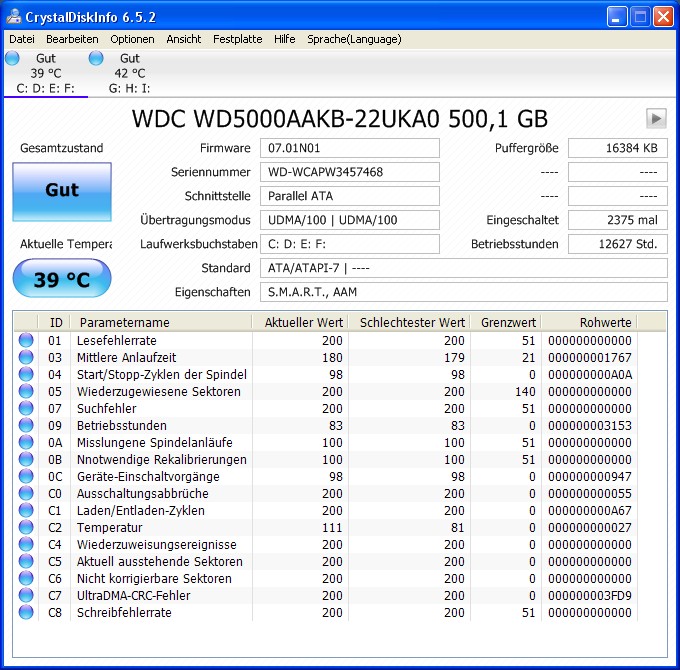This screenshot has height=670, width=680.
Task: Click the ID column header
Action: pyautogui.click(x=54, y=322)
